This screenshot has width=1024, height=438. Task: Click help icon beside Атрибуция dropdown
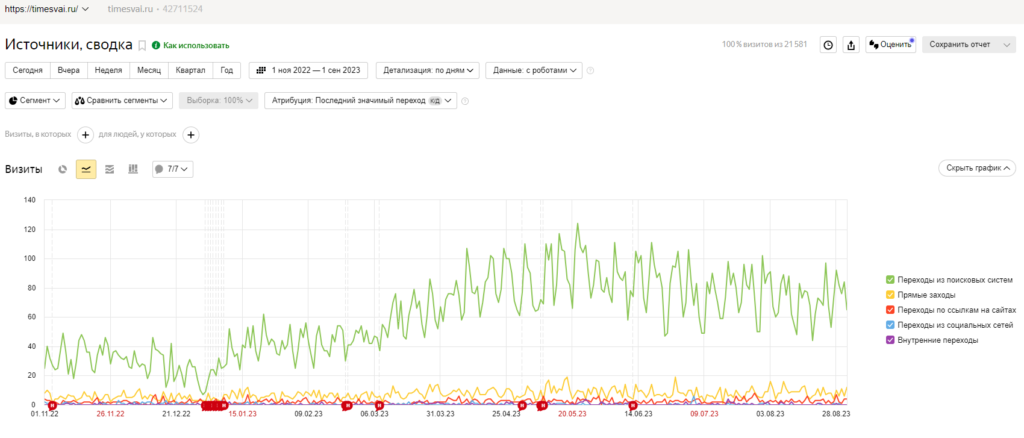(x=465, y=101)
